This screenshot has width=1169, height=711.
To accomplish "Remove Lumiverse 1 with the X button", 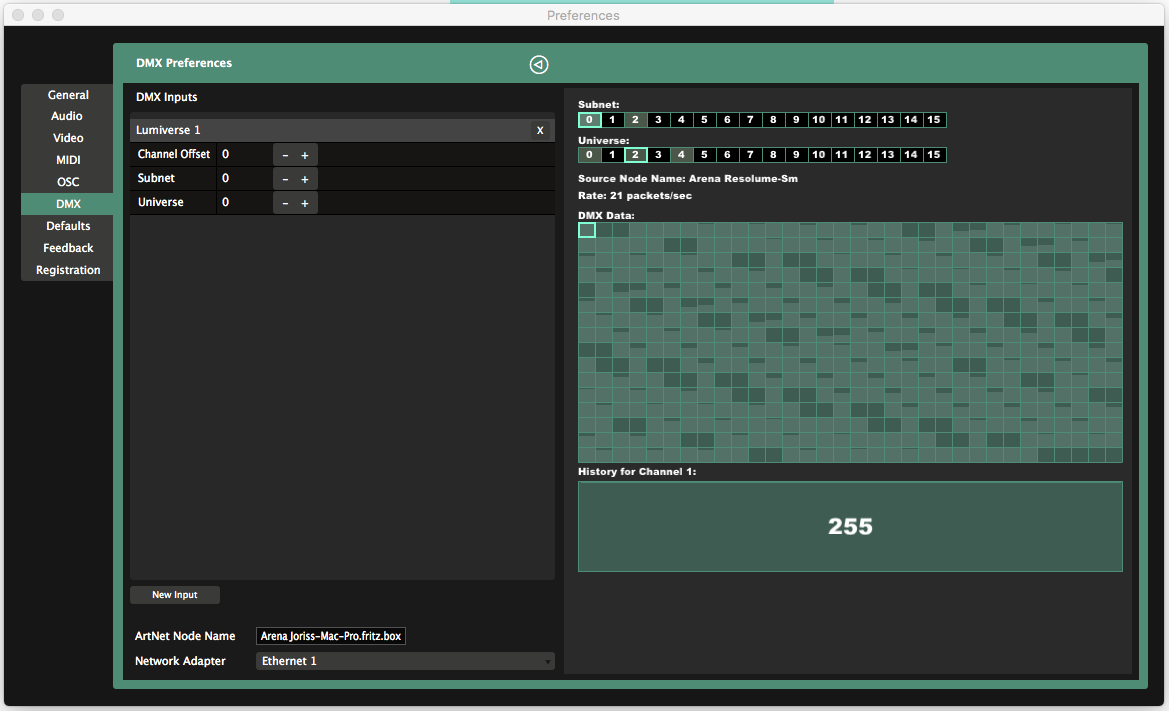I will pos(540,130).
